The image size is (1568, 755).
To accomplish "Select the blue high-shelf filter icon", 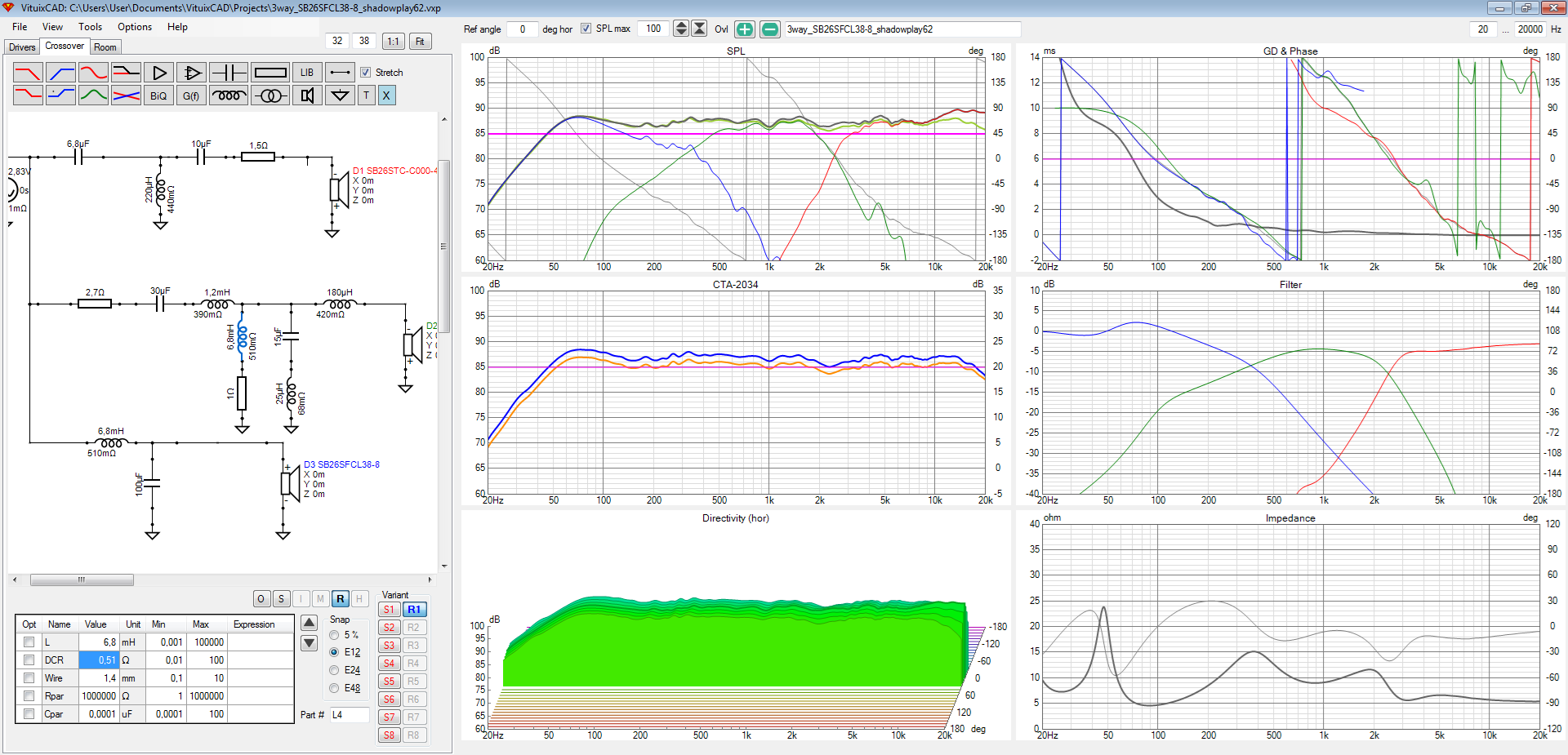I will coord(61,95).
